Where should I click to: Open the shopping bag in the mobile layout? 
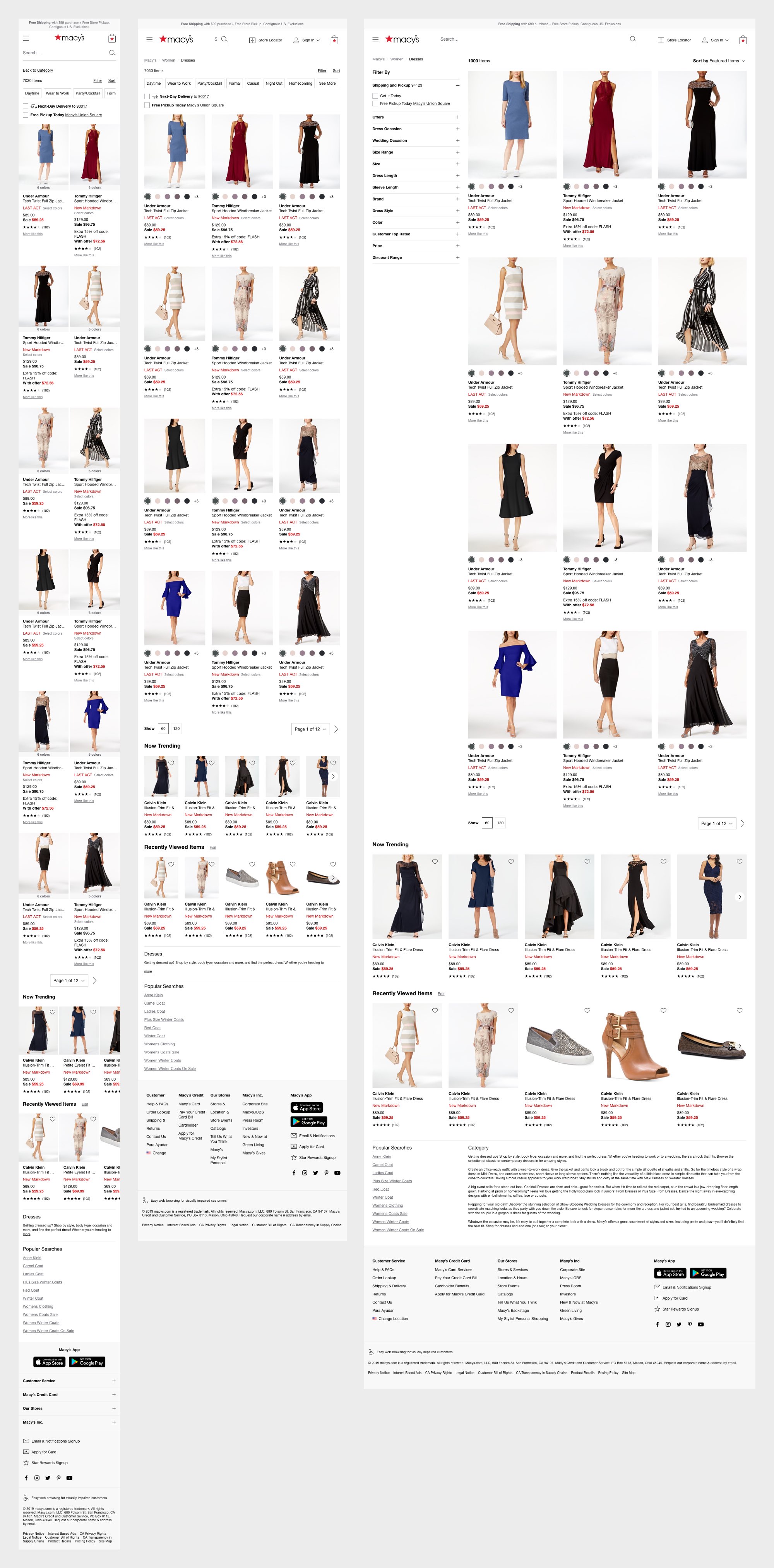[x=112, y=38]
